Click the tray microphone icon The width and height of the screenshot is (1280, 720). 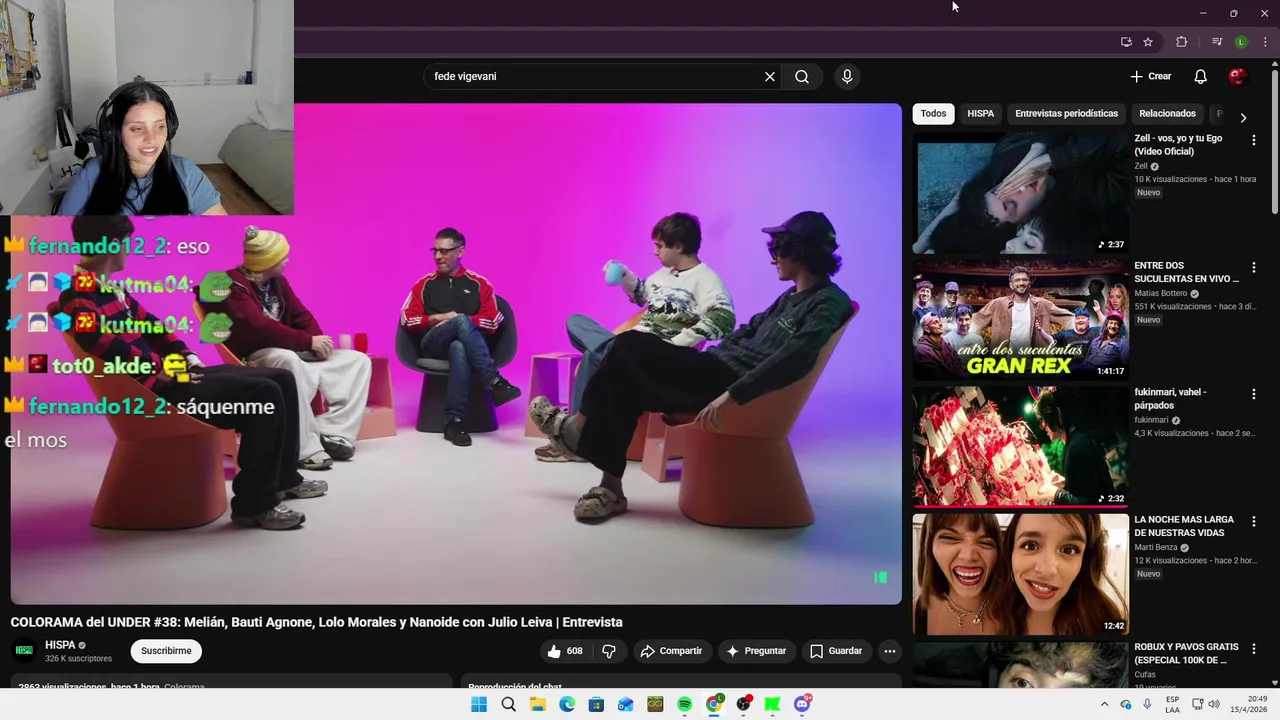click(x=1147, y=704)
